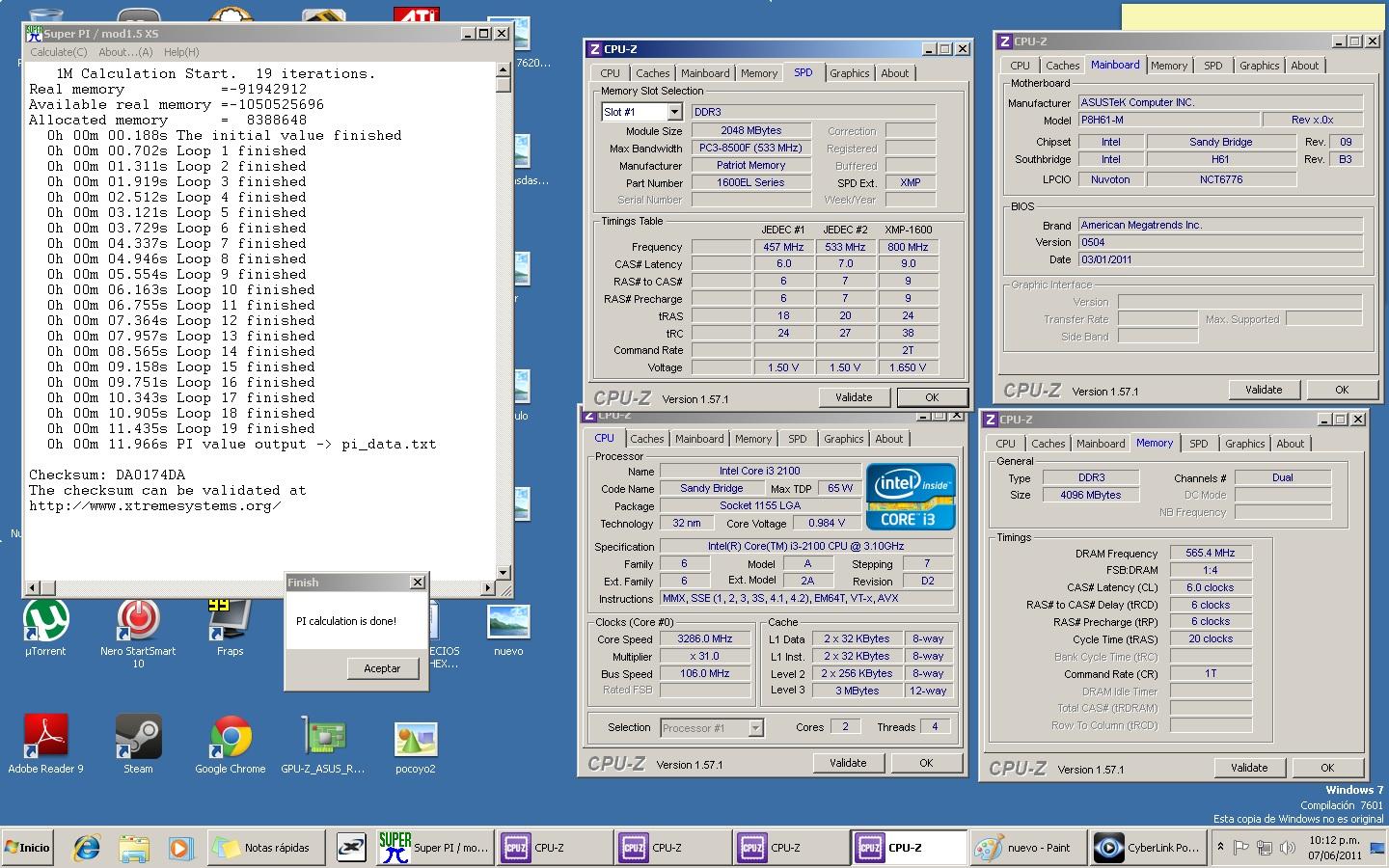This screenshot has height=868, width=1389.
Task: Click the DRAM Frequency 565.4 MHz value
Action: (1211, 553)
